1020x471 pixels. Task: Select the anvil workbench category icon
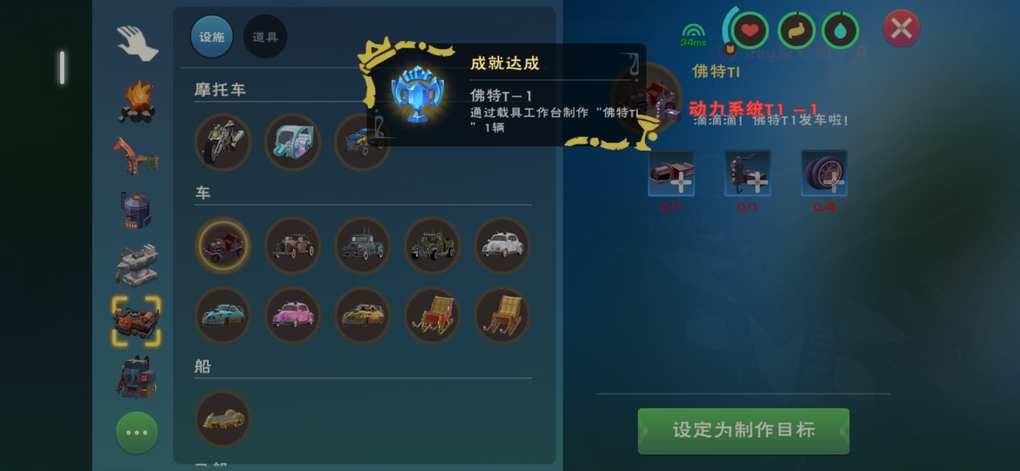pyautogui.click(x=137, y=264)
